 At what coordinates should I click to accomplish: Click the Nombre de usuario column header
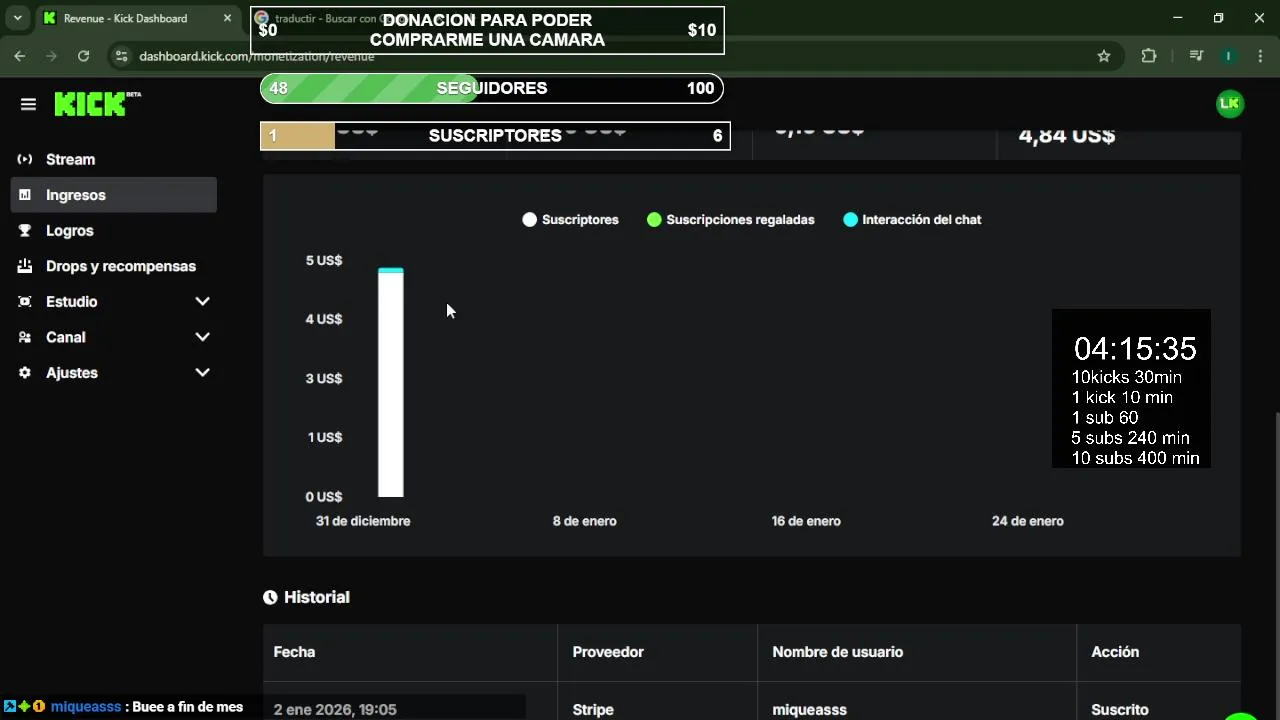(837, 652)
